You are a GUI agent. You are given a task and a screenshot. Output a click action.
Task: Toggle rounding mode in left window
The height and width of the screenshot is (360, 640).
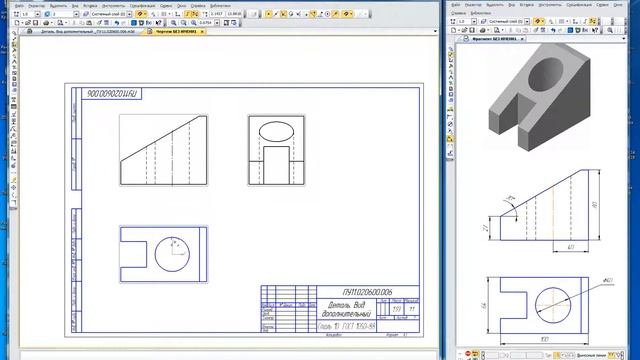pyautogui.click(x=195, y=14)
